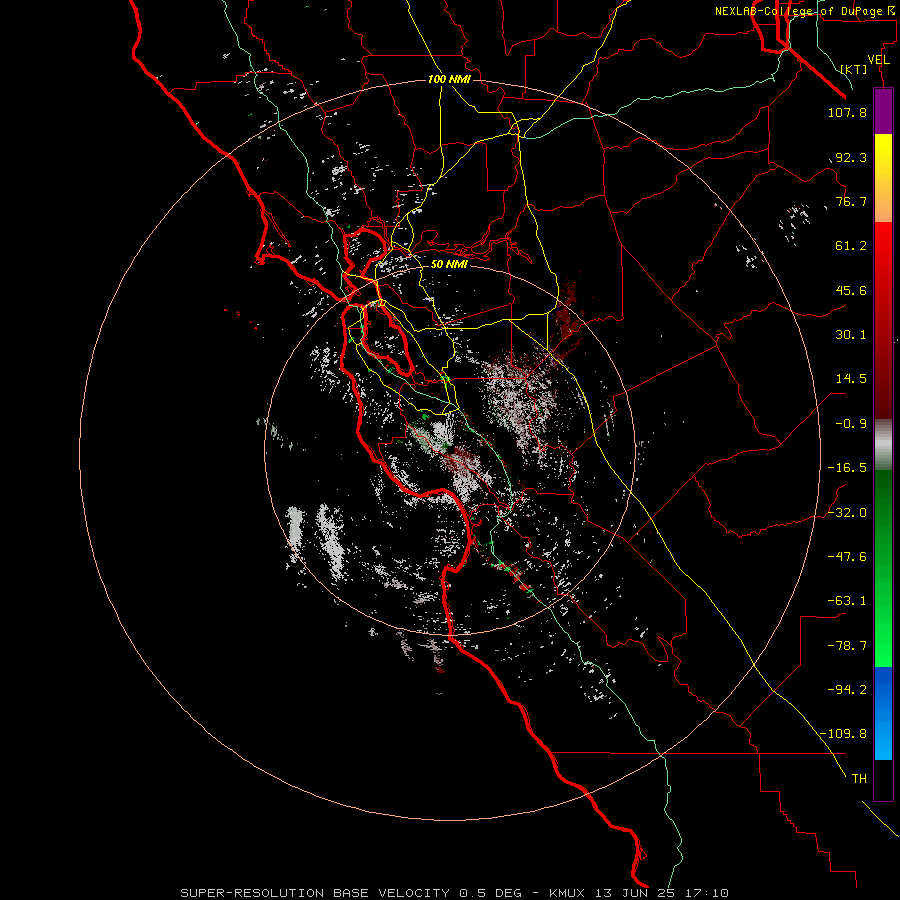Click the -78.7 velocity scale value
The image size is (900, 900).
pyautogui.click(x=847, y=646)
